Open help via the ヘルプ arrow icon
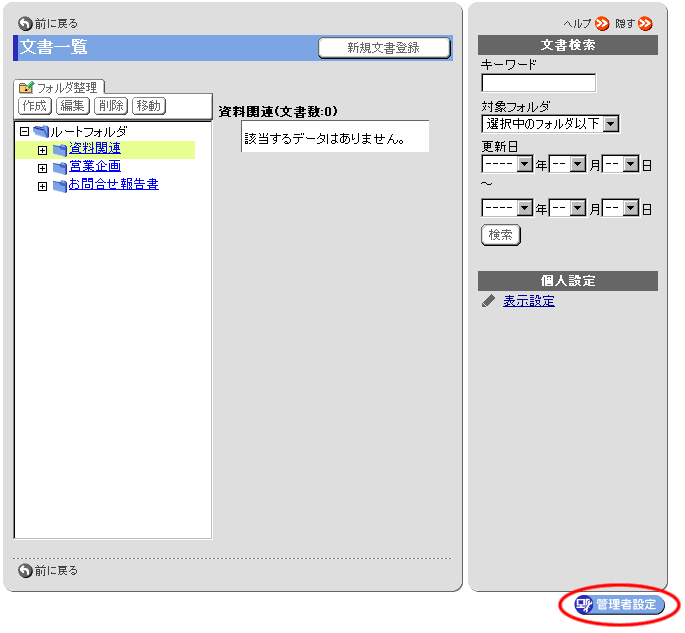Image resolution: width=685 pixels, height=633 pixels. pos(602,23)
